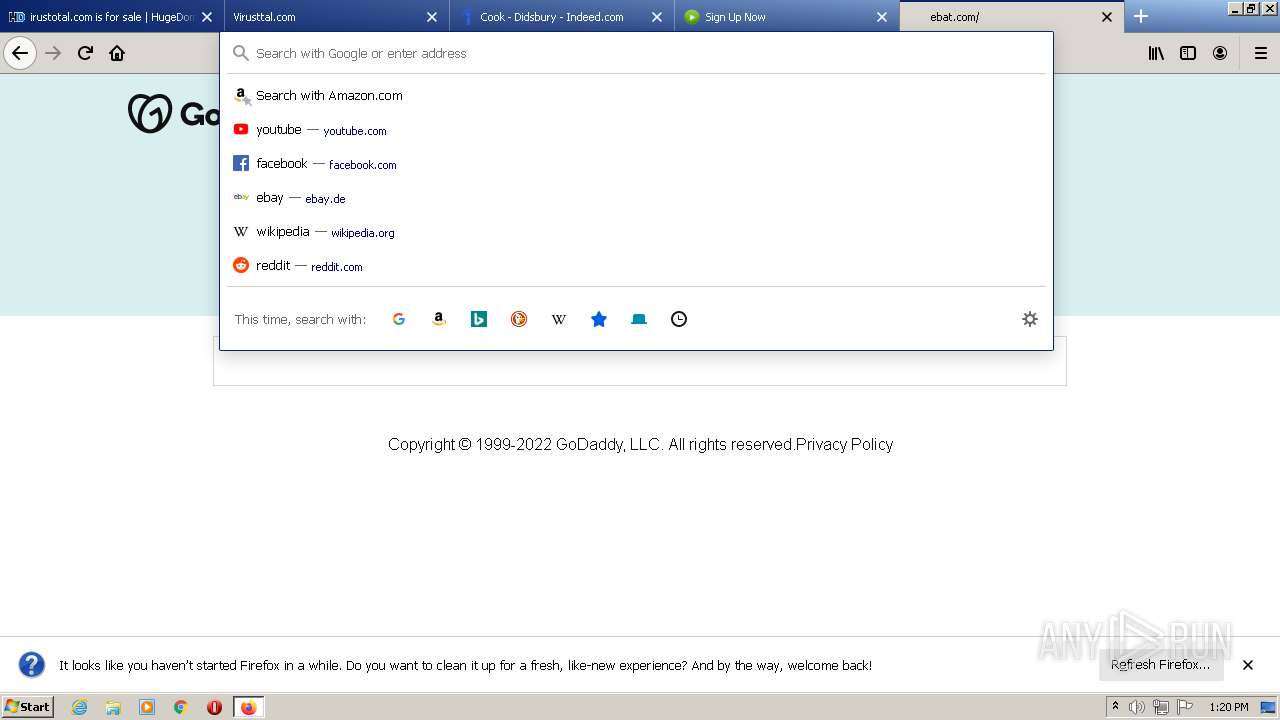The image size is (1280, 720).
Task: Show hidden tray icons arrow
Action: tap(1115, 707)
